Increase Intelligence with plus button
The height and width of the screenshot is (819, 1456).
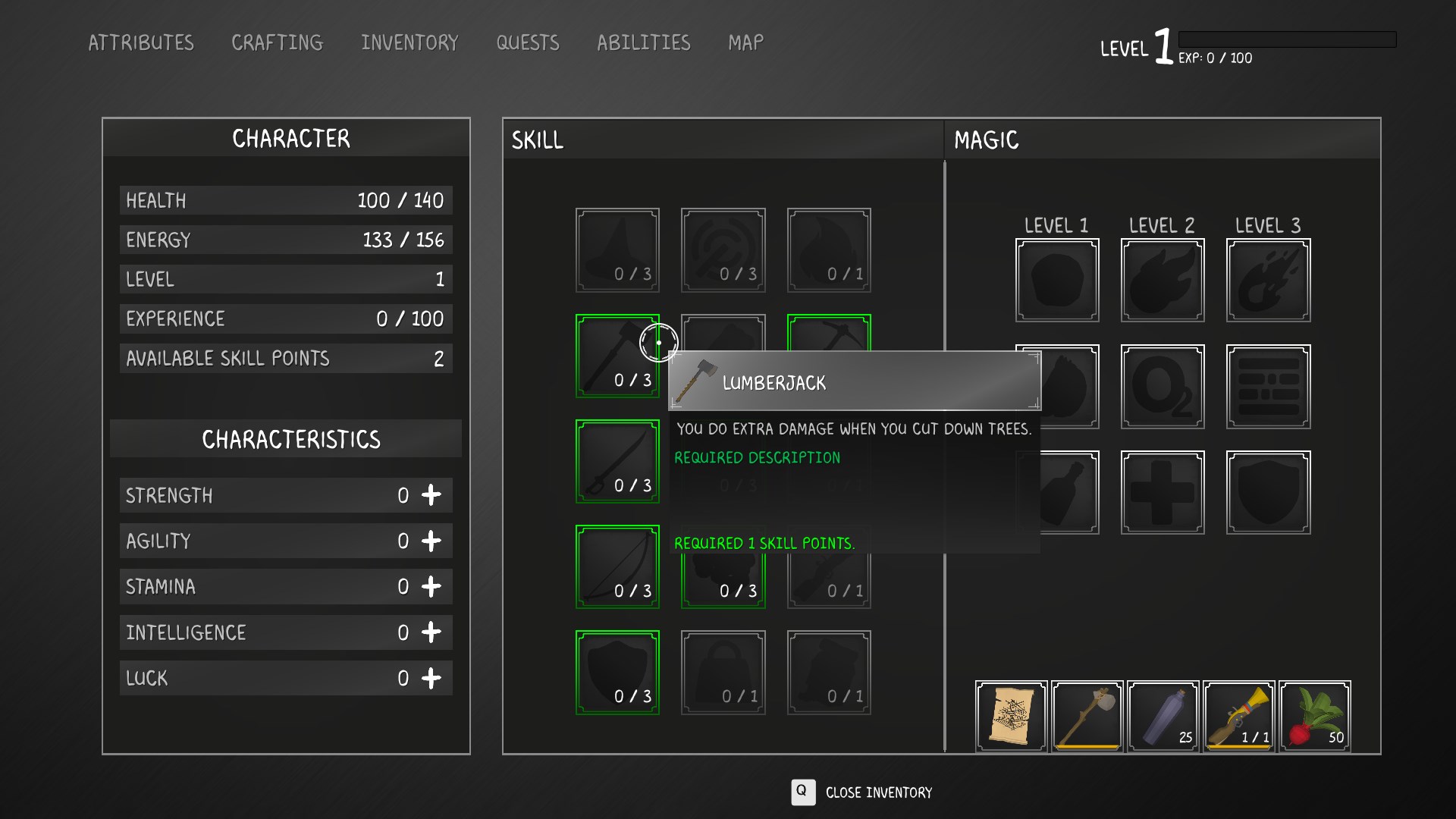tap(431, 632)
